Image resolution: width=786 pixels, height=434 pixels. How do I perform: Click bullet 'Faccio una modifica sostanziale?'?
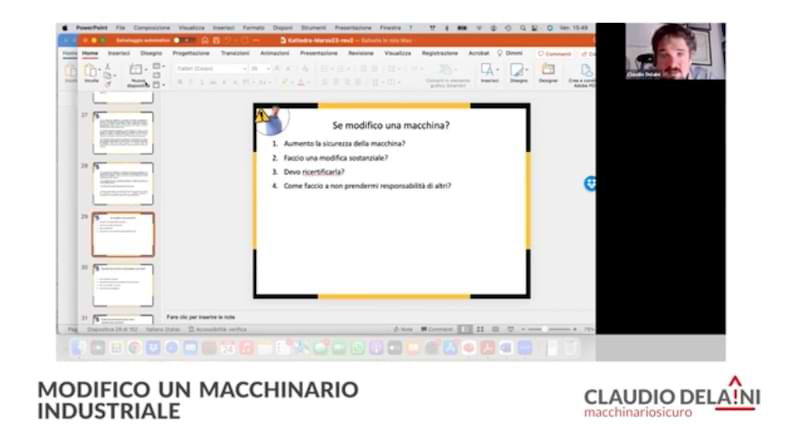(336, 158)
